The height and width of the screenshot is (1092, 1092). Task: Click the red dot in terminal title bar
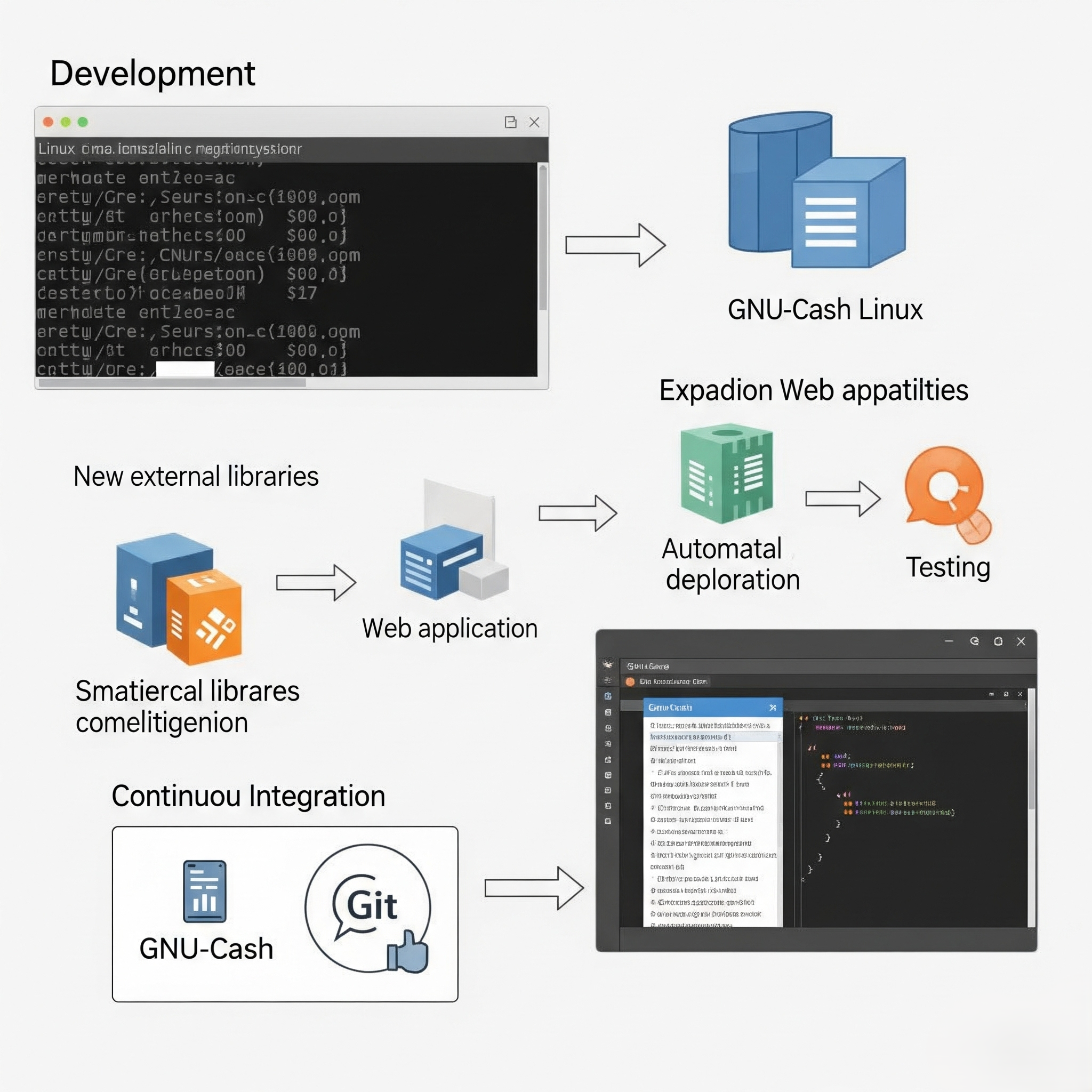pyautogui.click(x=48, y=122)
